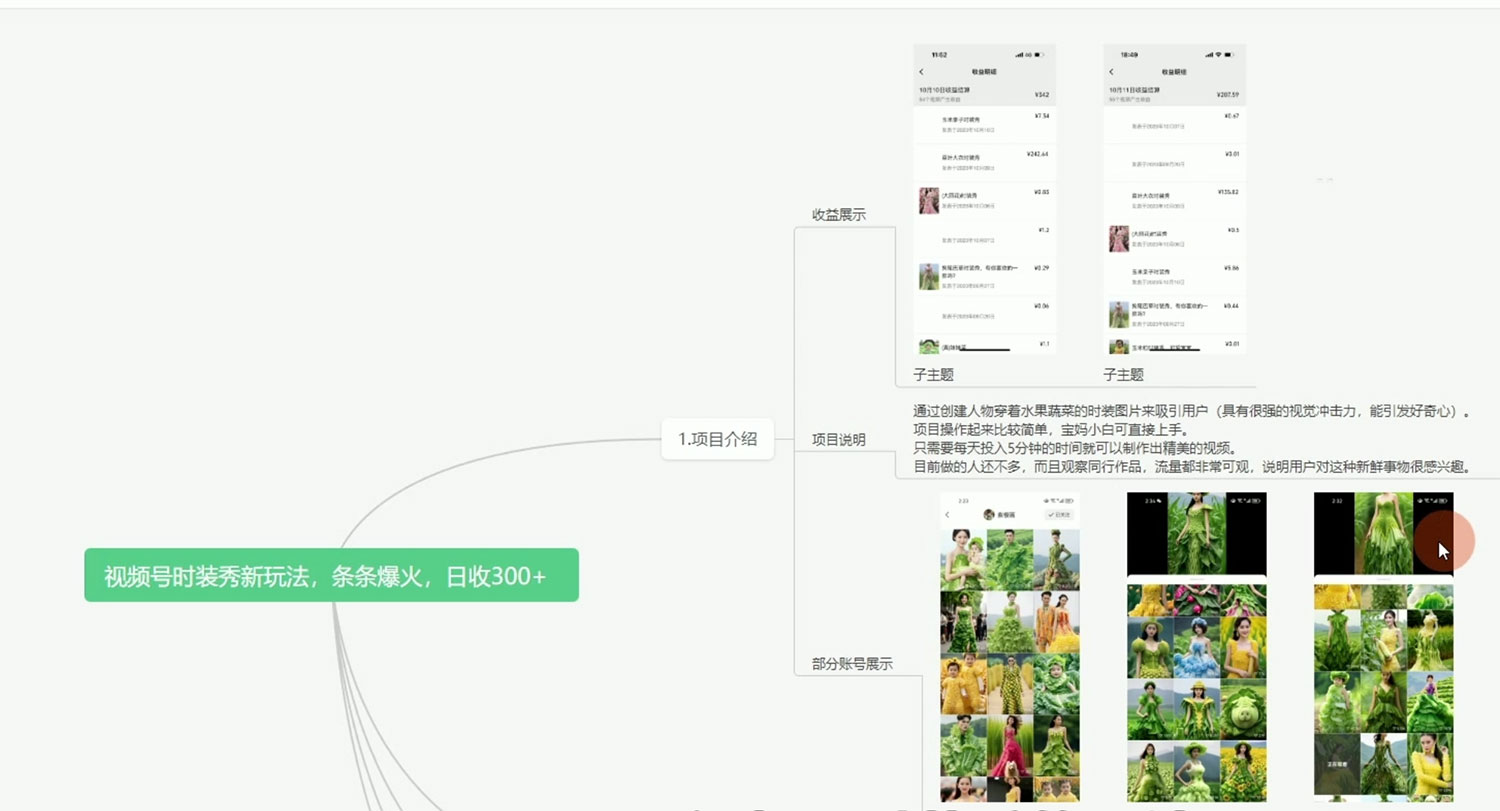Click the checkmark icon on the 已关注 button

[x=1051, y=514]
